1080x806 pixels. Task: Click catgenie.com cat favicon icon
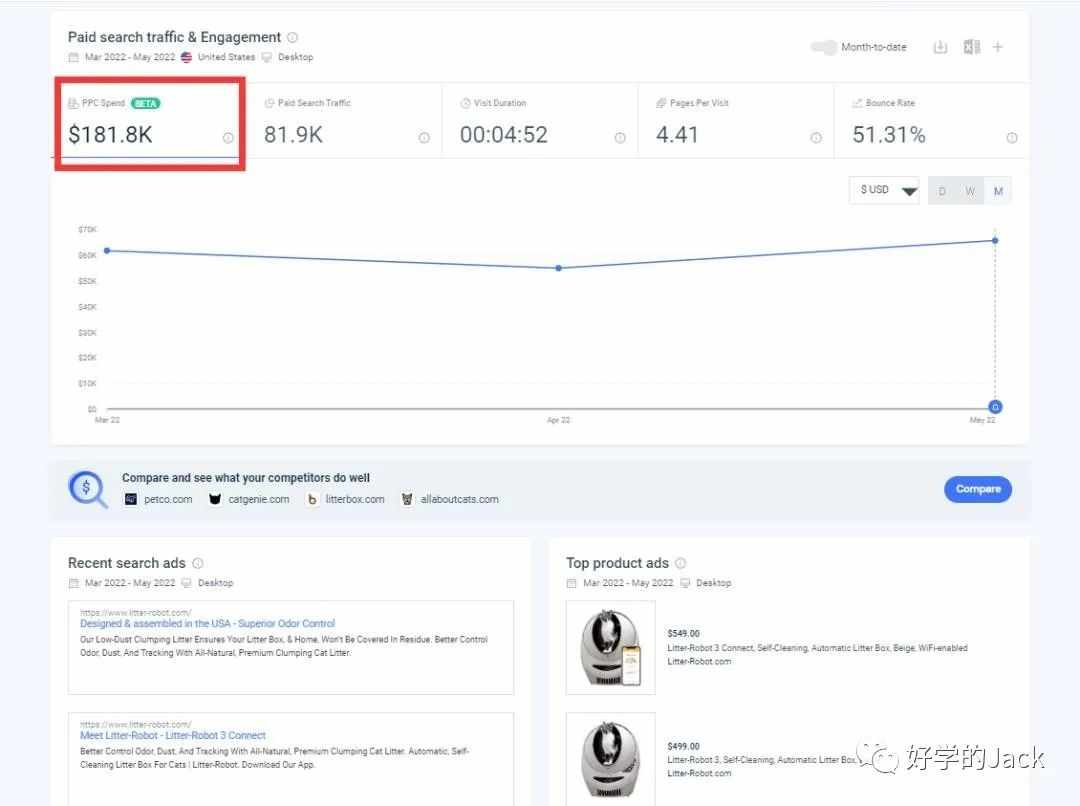click(215, 499)
